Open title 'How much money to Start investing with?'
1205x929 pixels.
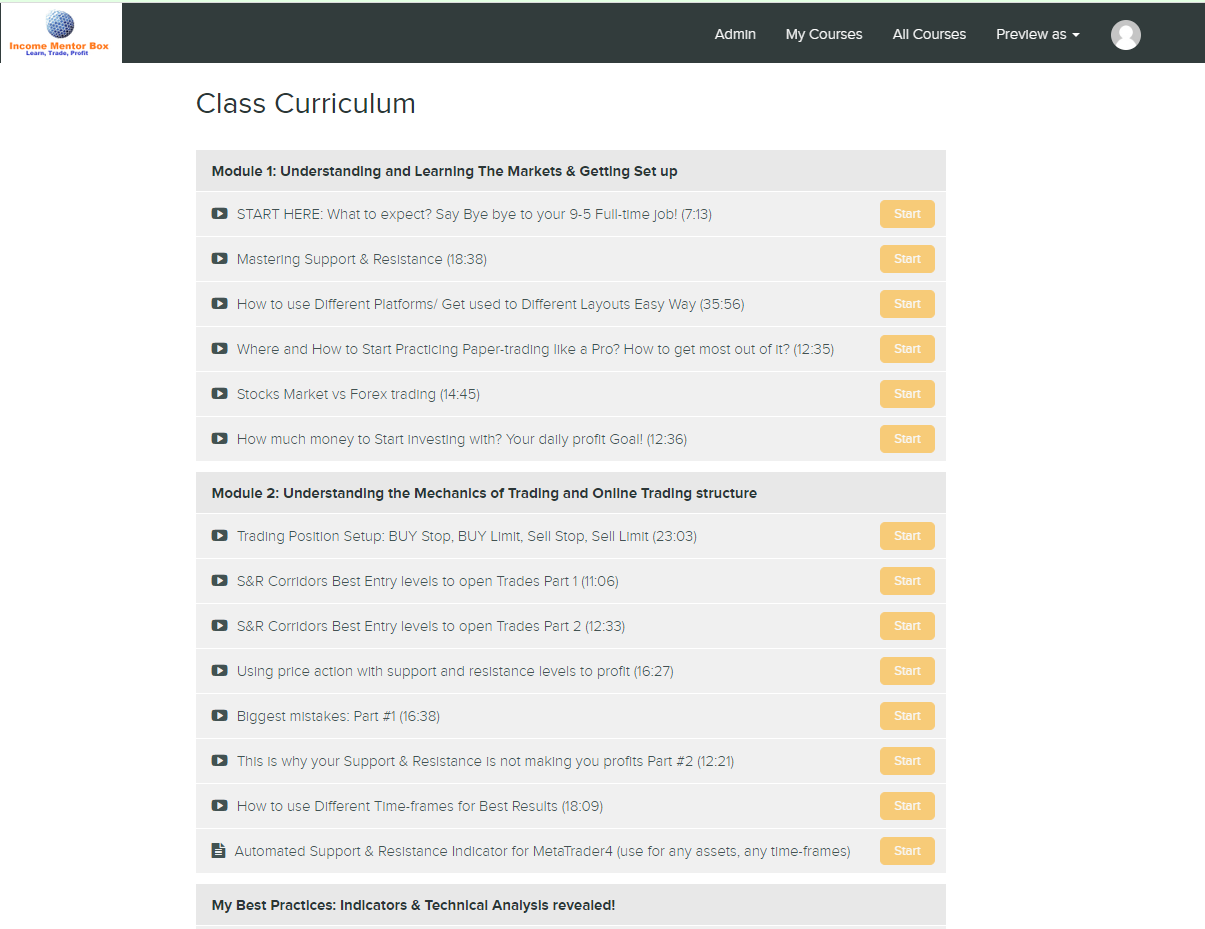point(462,439)
